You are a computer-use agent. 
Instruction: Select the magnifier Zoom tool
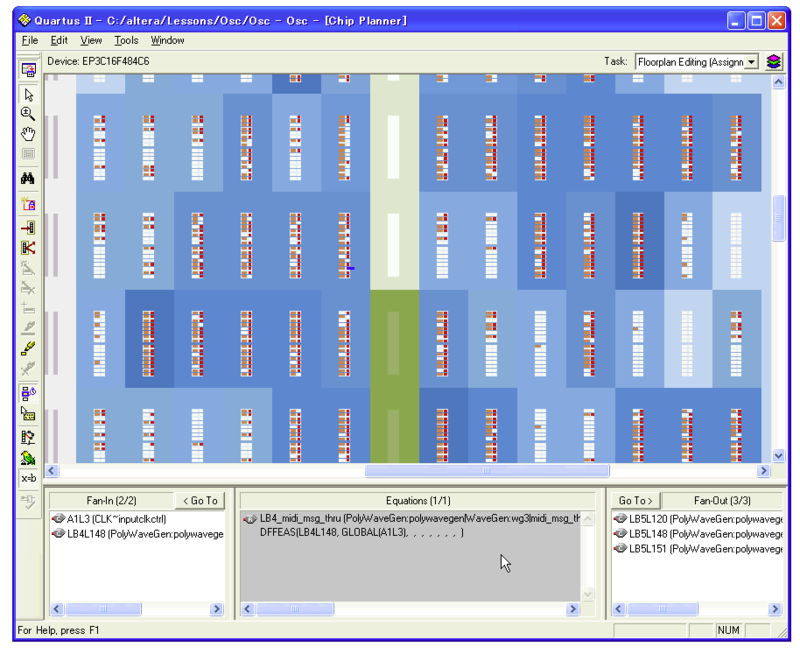[28, 114]
